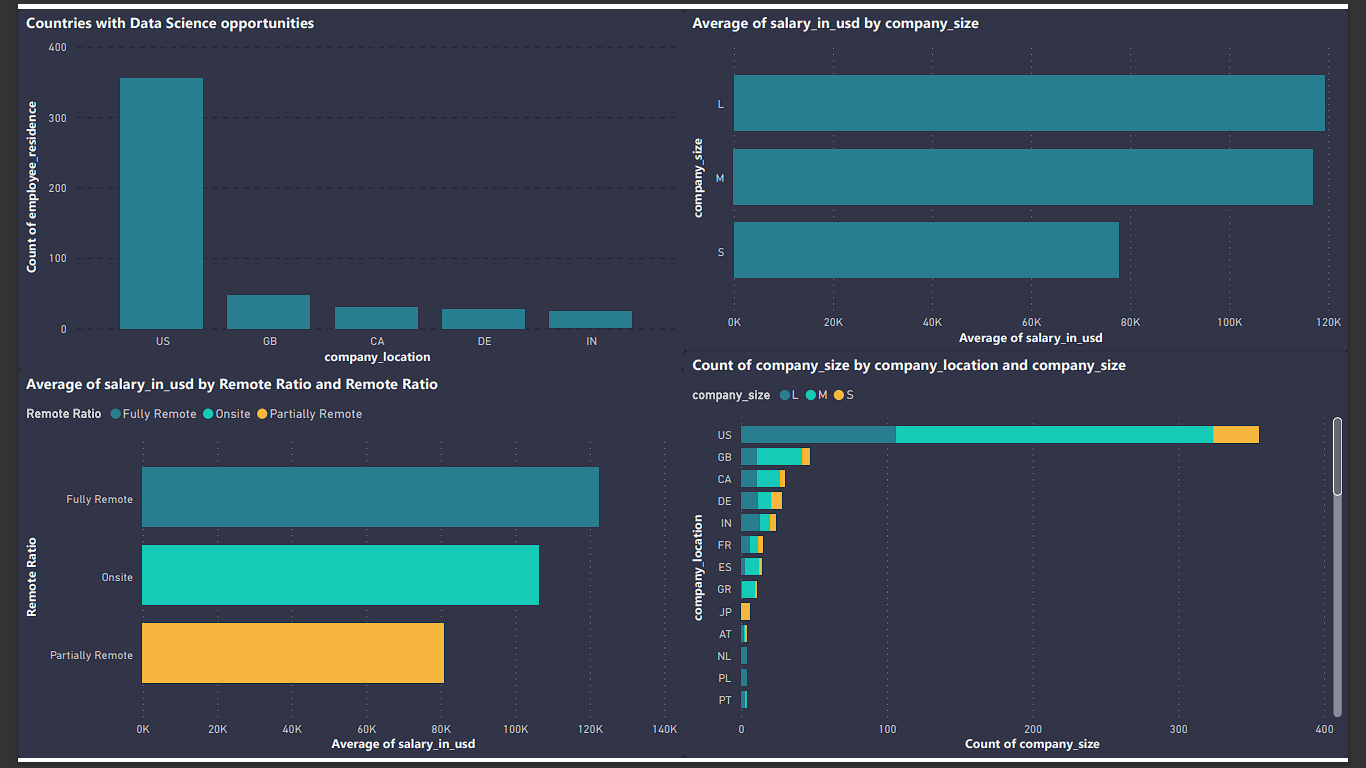This screenshot has width=1366, height=768.
Task: Select L in the company_size legend
Action: tap(795, 395)
